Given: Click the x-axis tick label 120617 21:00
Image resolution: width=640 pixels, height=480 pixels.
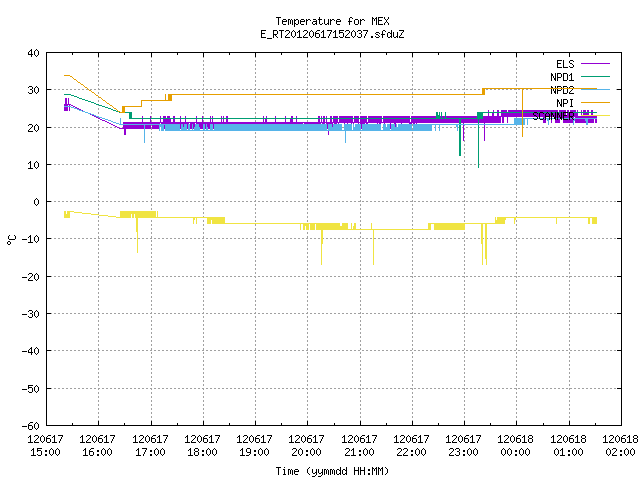Looking at the screenshot, I should (x=360, y=446).
